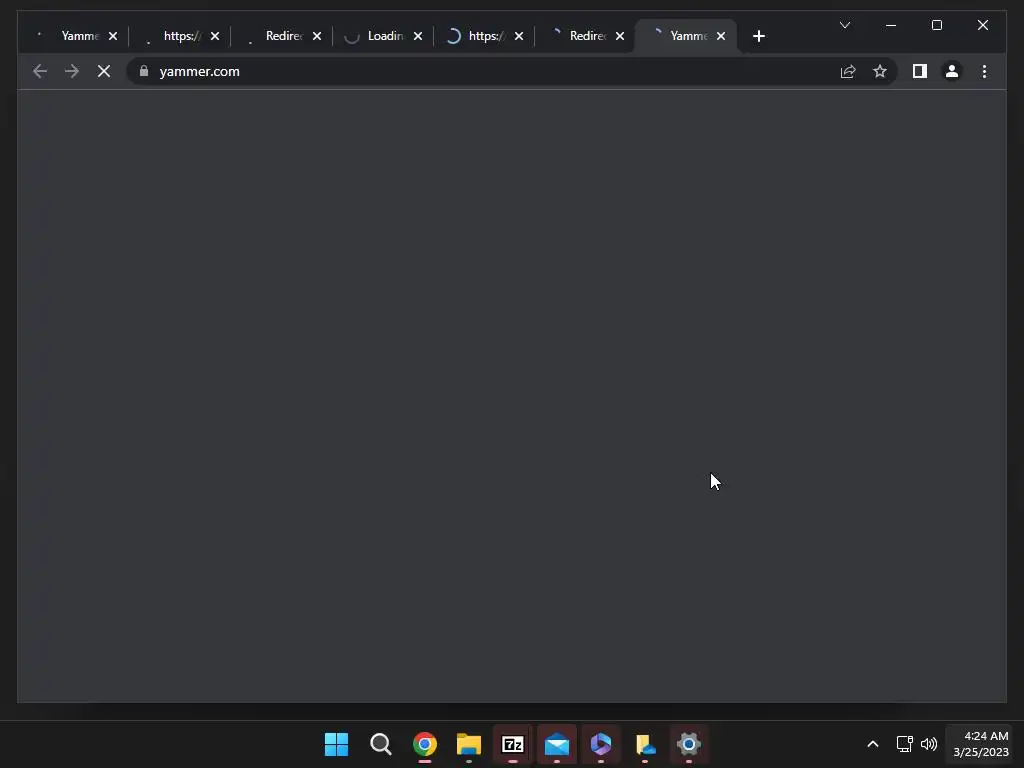1024x768 pixels.
Task: Maximize the Chrome window
Action: click(936, 25)
